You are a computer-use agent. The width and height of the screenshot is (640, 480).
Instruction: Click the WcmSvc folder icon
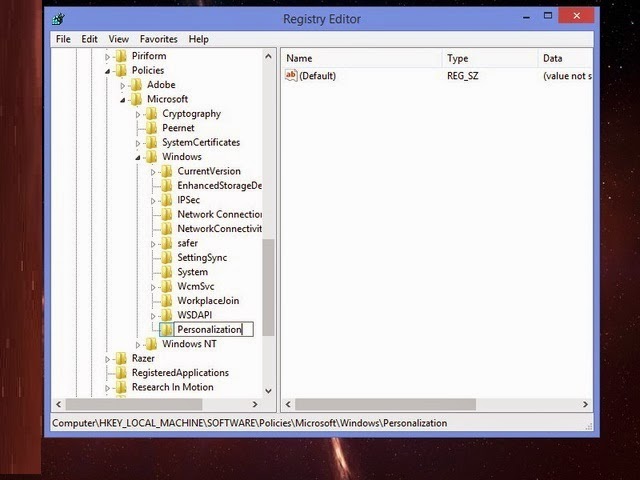point(166,286)
